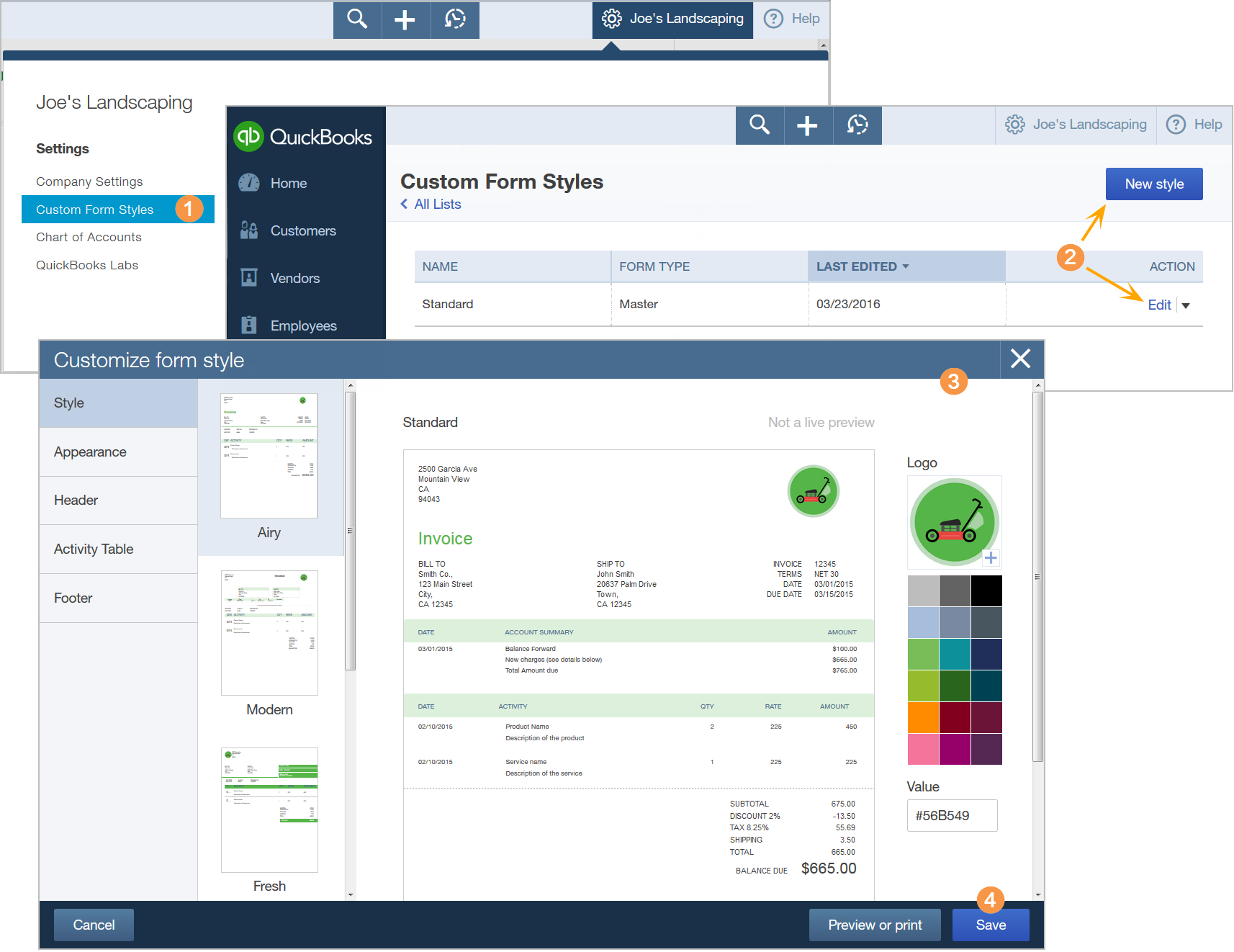Image resolution: width=1234 pixels, height=952 pixels.
Task: Select Custom Form Styles in the settings menu
Action: pos(118,210)
